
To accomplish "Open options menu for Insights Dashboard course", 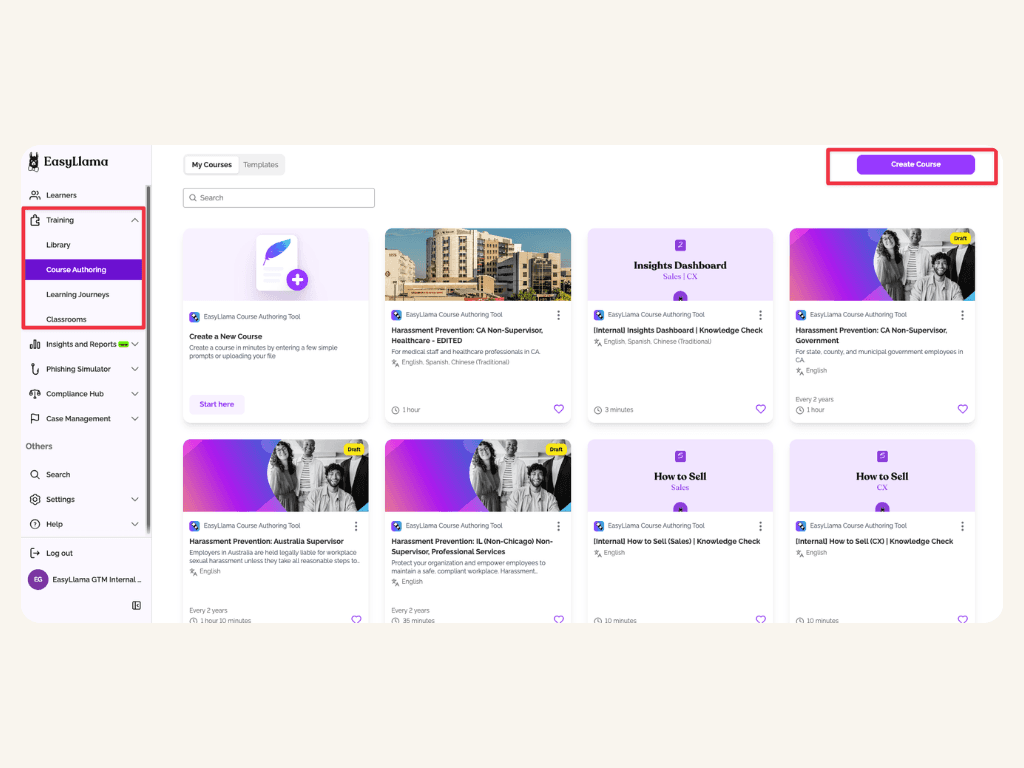I will (760, 315).
